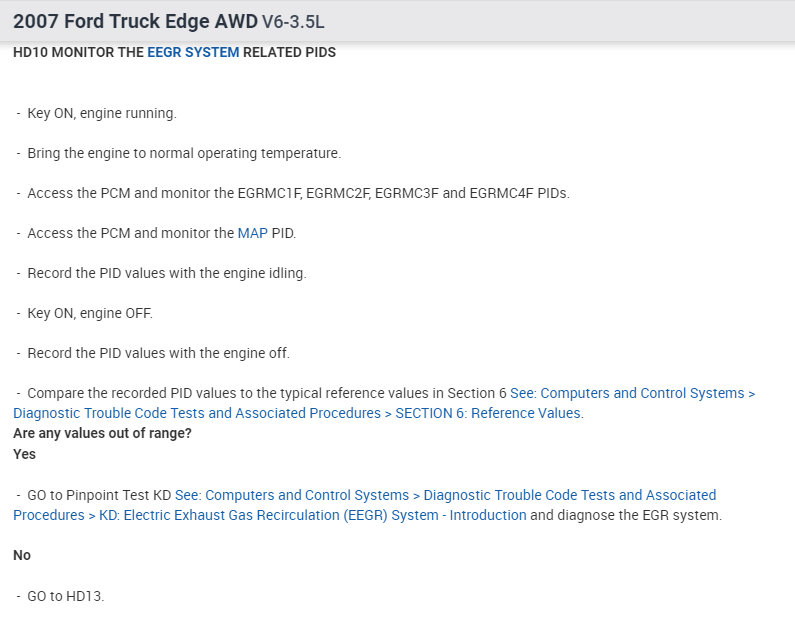Screen dimensions: 795x642
Task: Click the bold 'Yes' answer label
Action: [x=24, y=454]
